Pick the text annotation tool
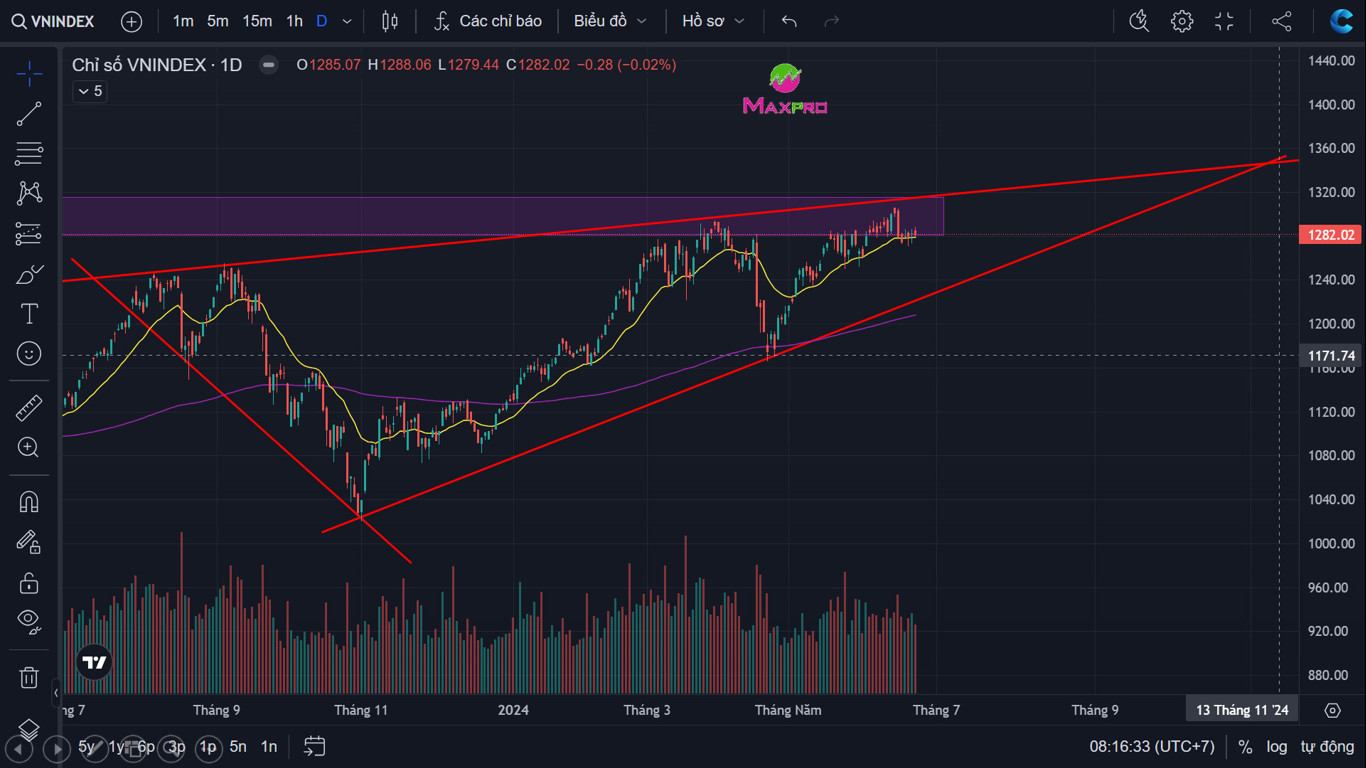The image size is (1366, 768). pyautogui.click(x=29, y=314)
